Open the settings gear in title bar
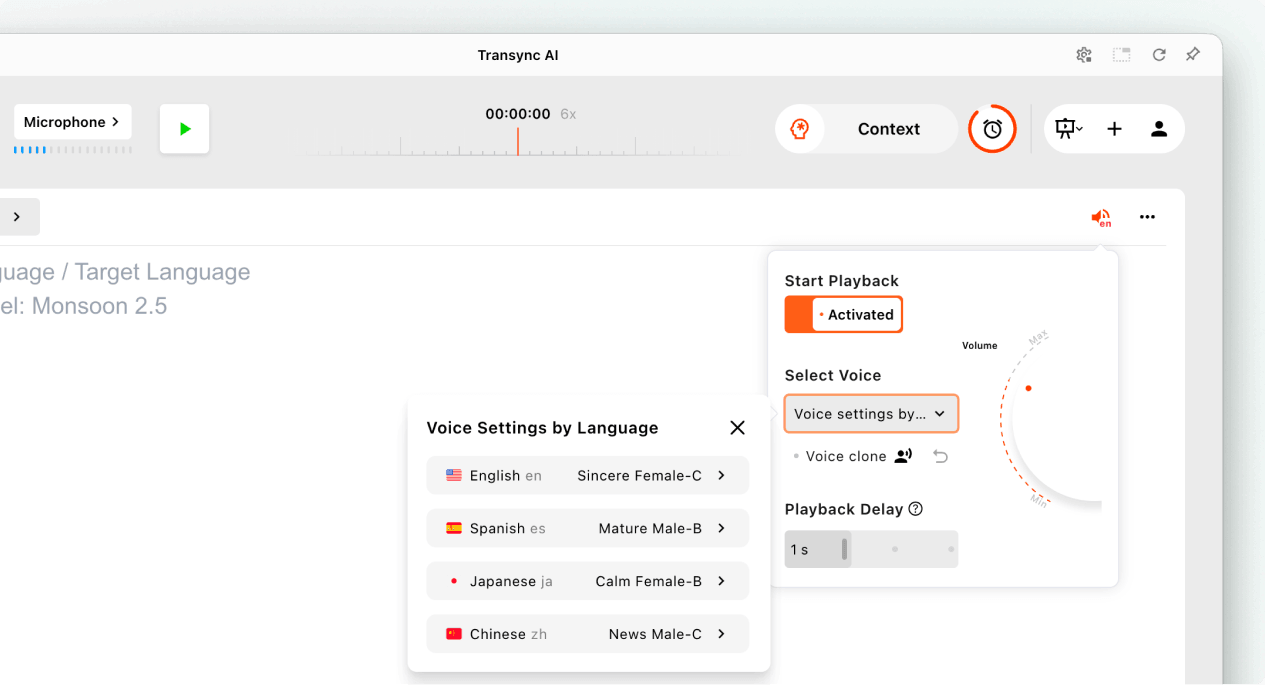The width and height of the screenshot is (1265, 685). pos(1084,55)
